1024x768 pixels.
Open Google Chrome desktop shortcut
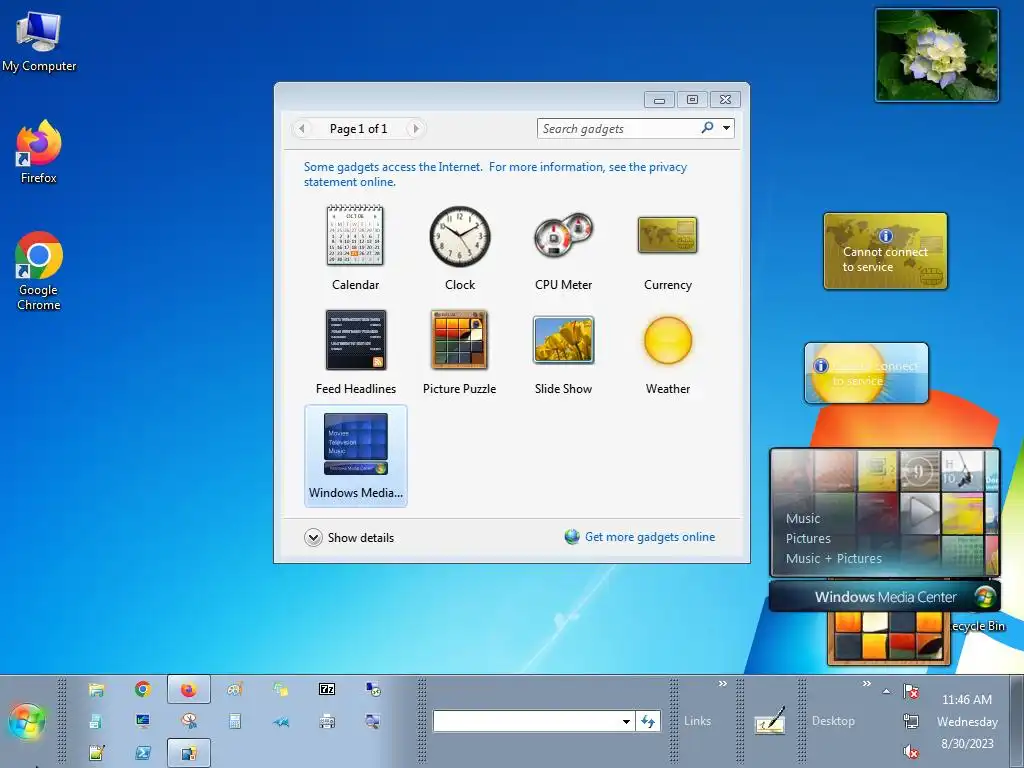(x=39, y=271)
